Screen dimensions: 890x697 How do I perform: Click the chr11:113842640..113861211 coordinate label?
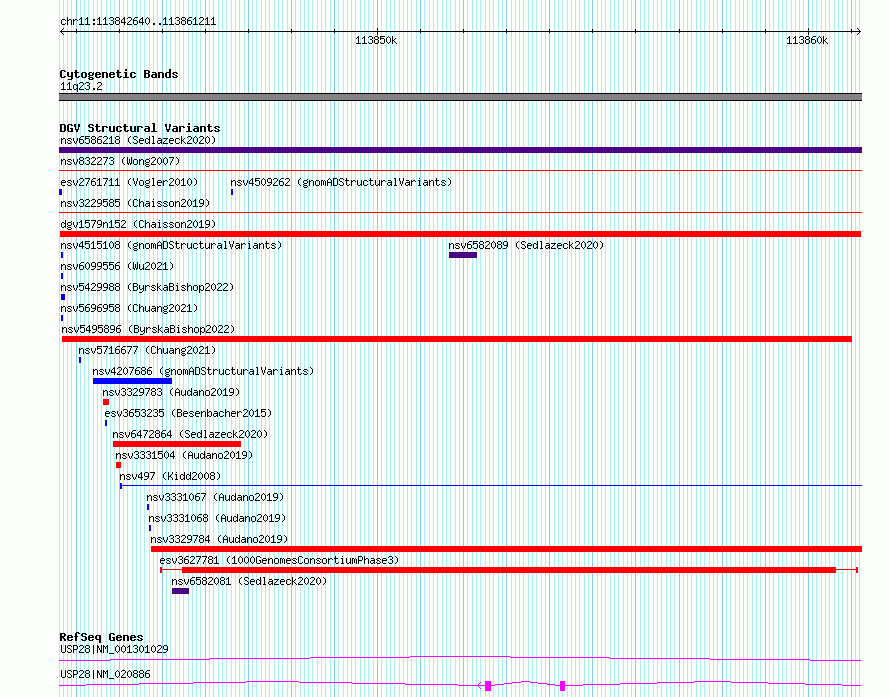pyautogui.click(x=138, y=22)
